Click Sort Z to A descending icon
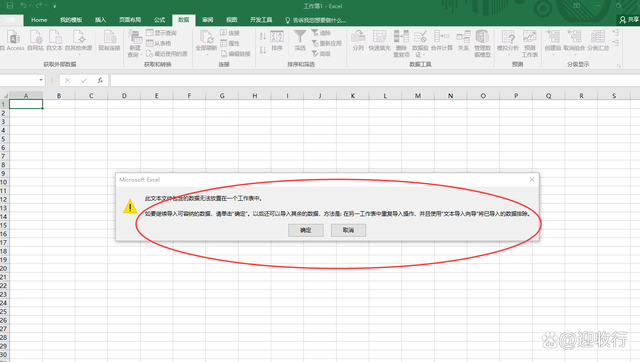This screenshot has height=362, width=640. (x=263, y=50)
